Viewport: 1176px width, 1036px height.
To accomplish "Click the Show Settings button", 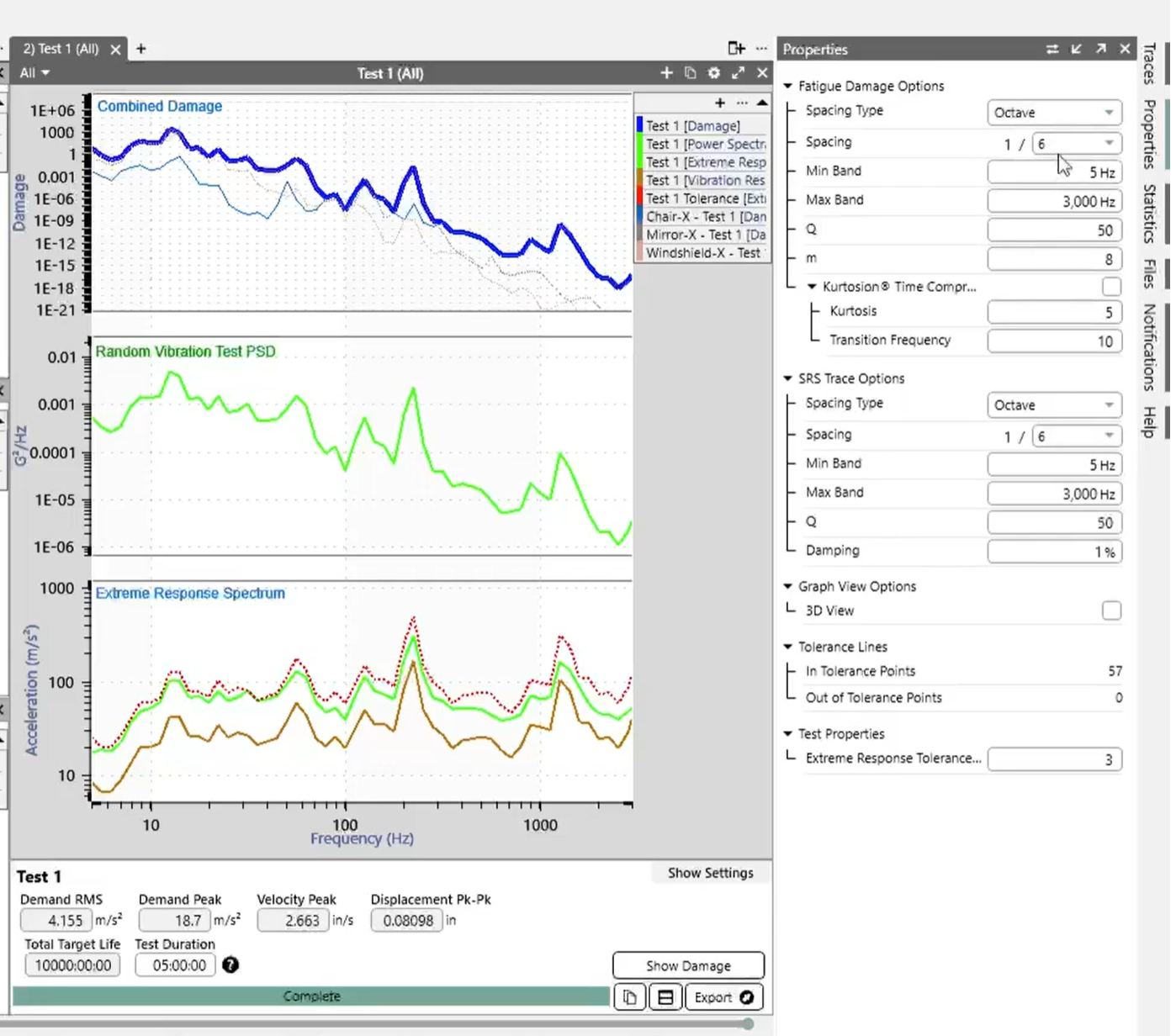I will [x=711, y=873].
